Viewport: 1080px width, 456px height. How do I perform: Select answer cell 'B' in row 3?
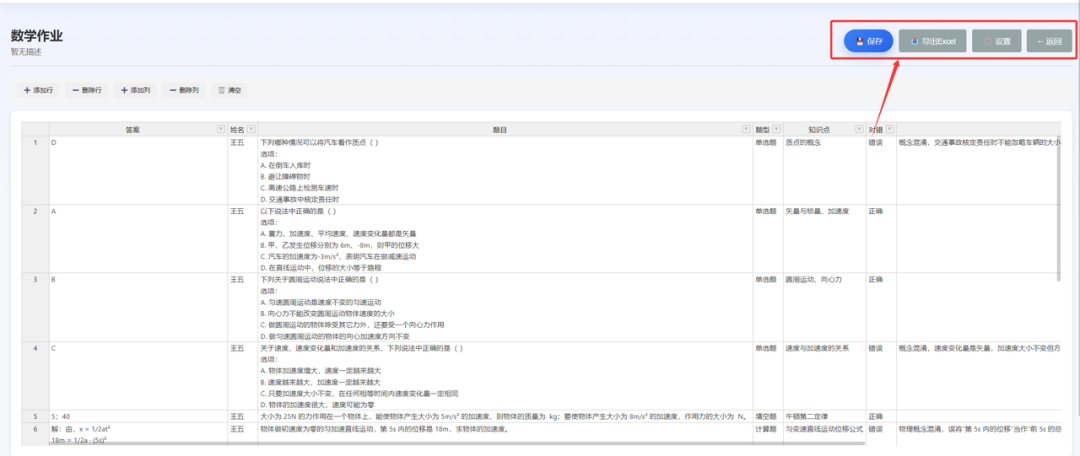[138, 307]
